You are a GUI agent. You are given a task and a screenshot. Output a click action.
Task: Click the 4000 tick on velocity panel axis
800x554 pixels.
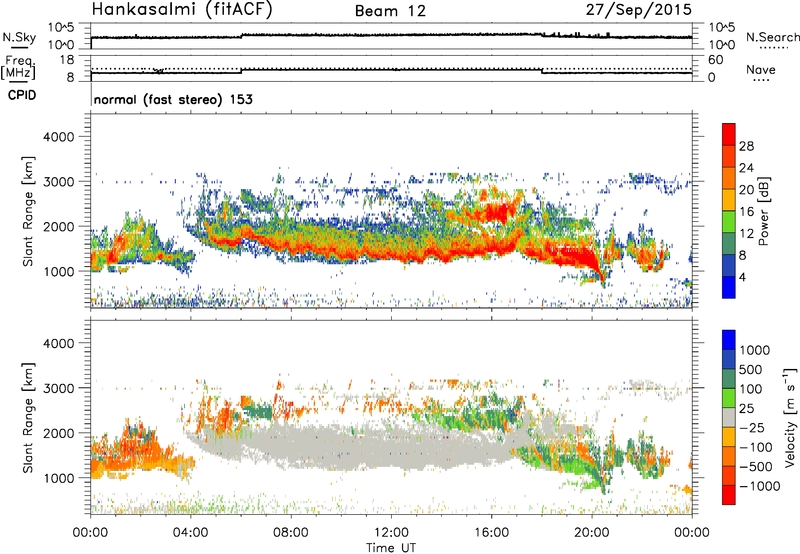tap(59, 343)
